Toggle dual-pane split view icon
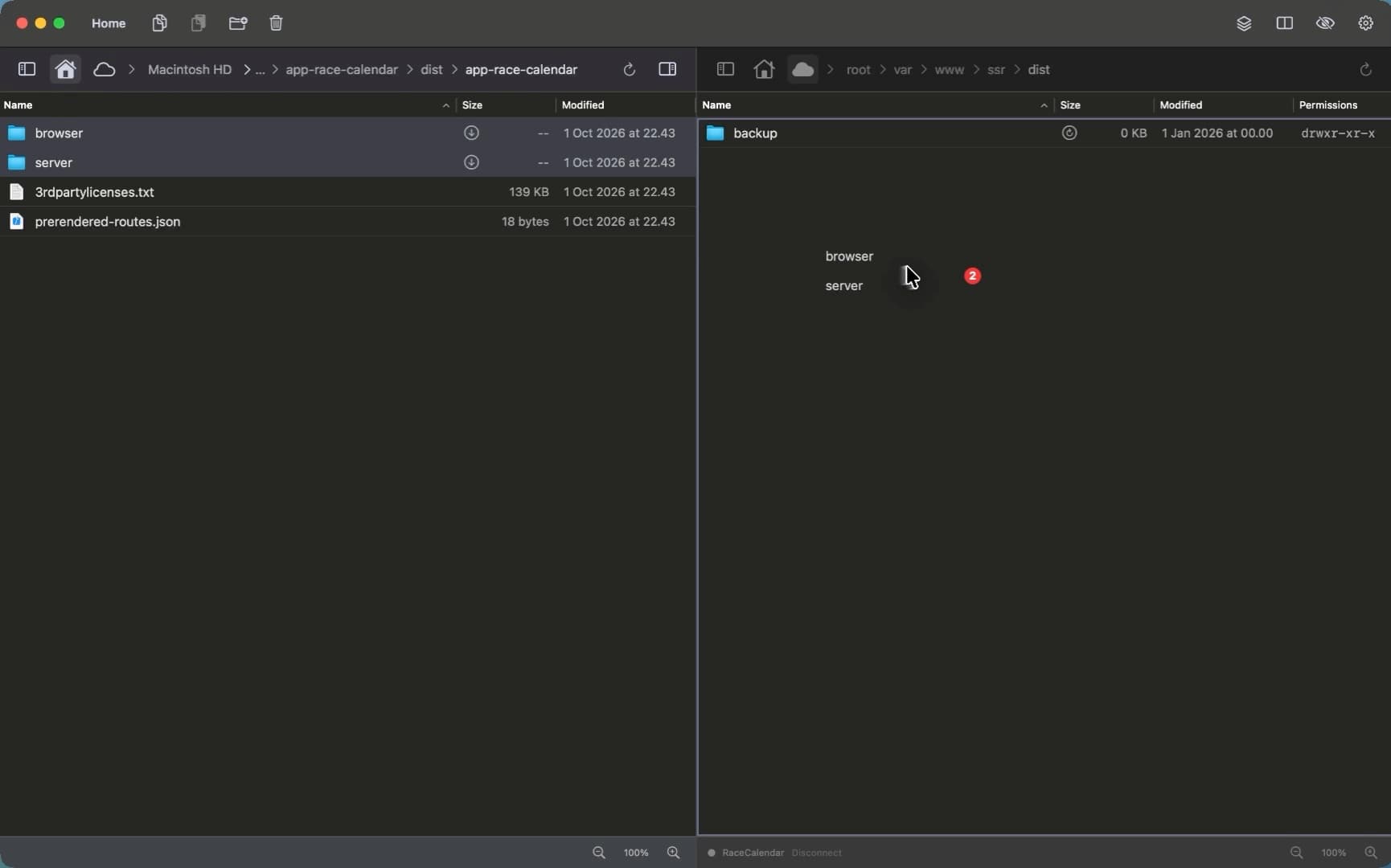This screenshot has width=1391, height=868. (x=1285, y=23)
